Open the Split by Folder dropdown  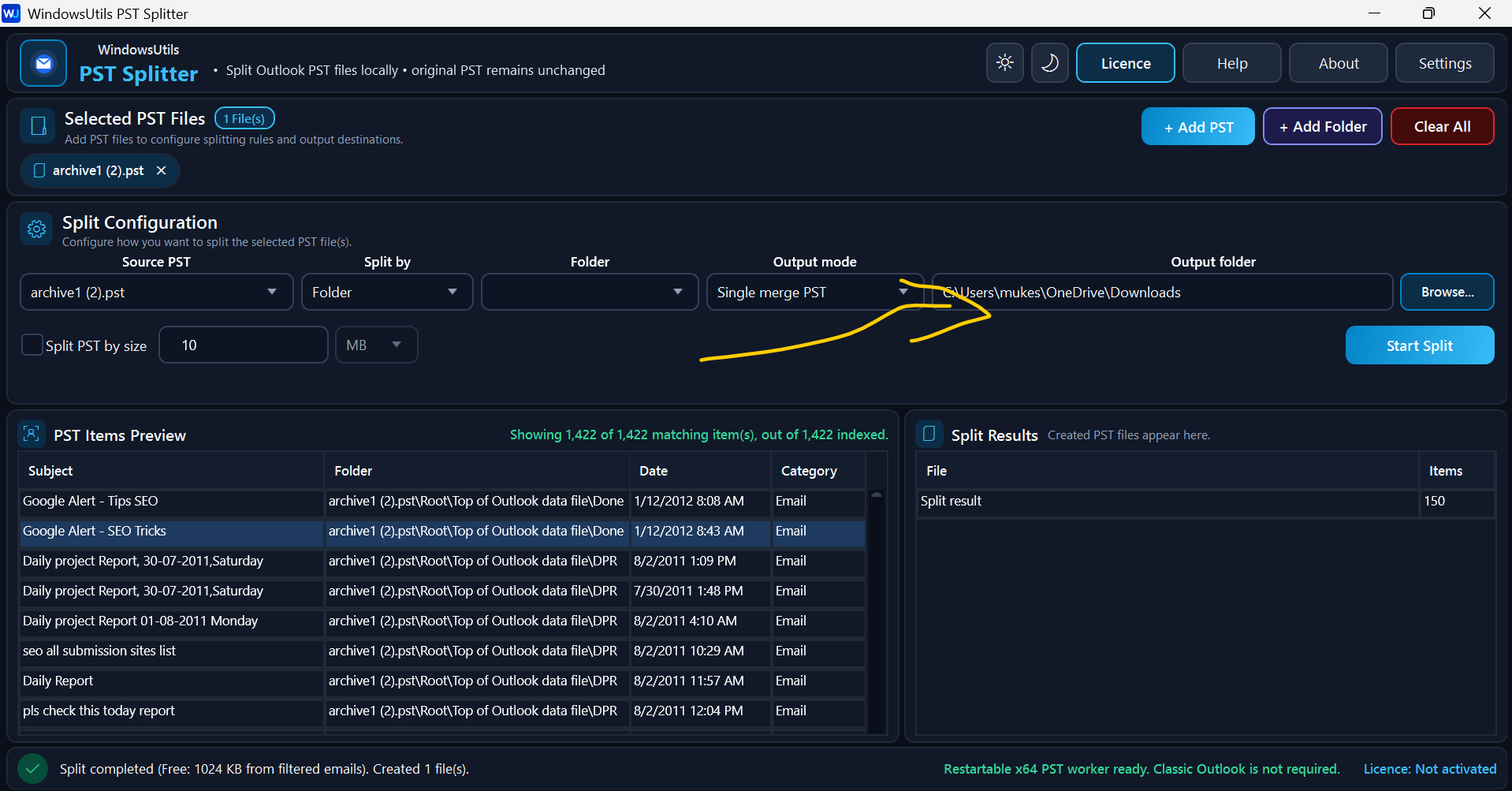point(387,292)
